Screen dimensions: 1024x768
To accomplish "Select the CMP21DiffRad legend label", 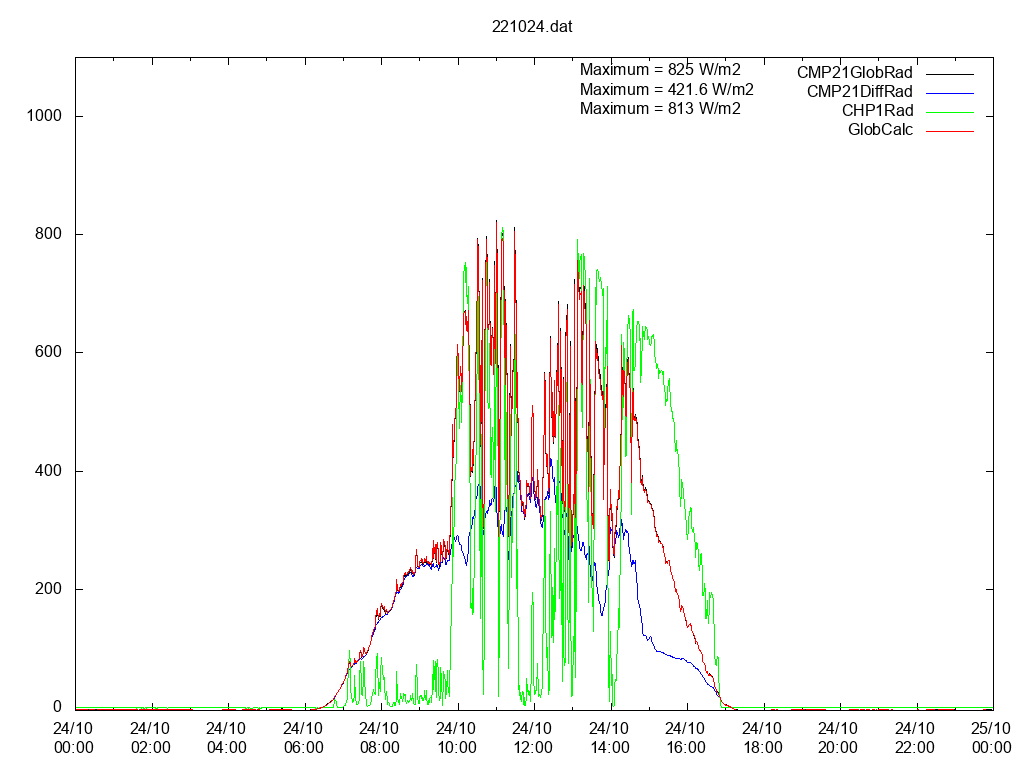I will (859, 91).
